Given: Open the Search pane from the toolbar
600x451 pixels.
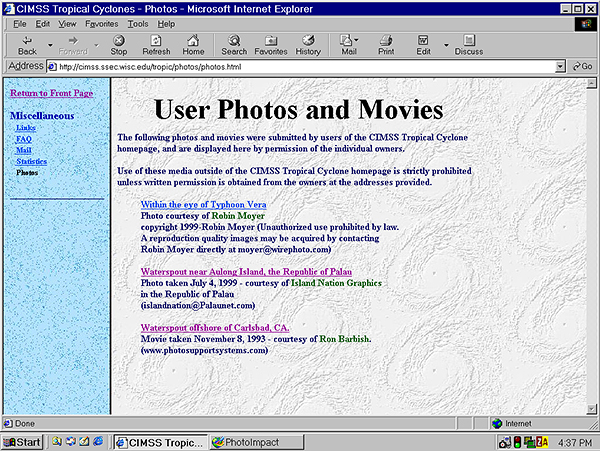Looking at the screenshot, I should 234,44.
